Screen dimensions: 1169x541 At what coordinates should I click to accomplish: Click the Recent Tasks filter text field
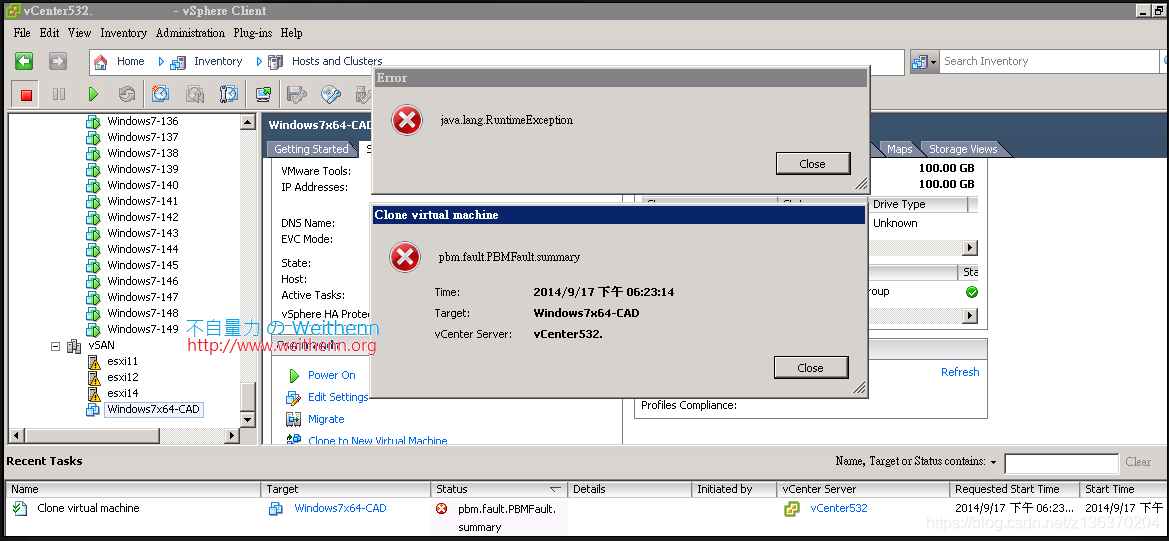tap(1062, 464)
